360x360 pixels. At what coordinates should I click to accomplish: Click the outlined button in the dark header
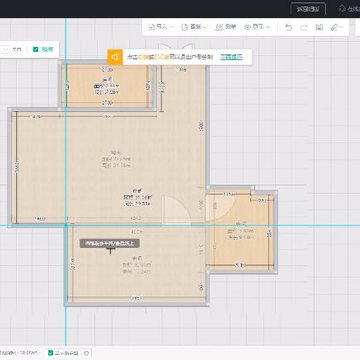click(308, 9)
